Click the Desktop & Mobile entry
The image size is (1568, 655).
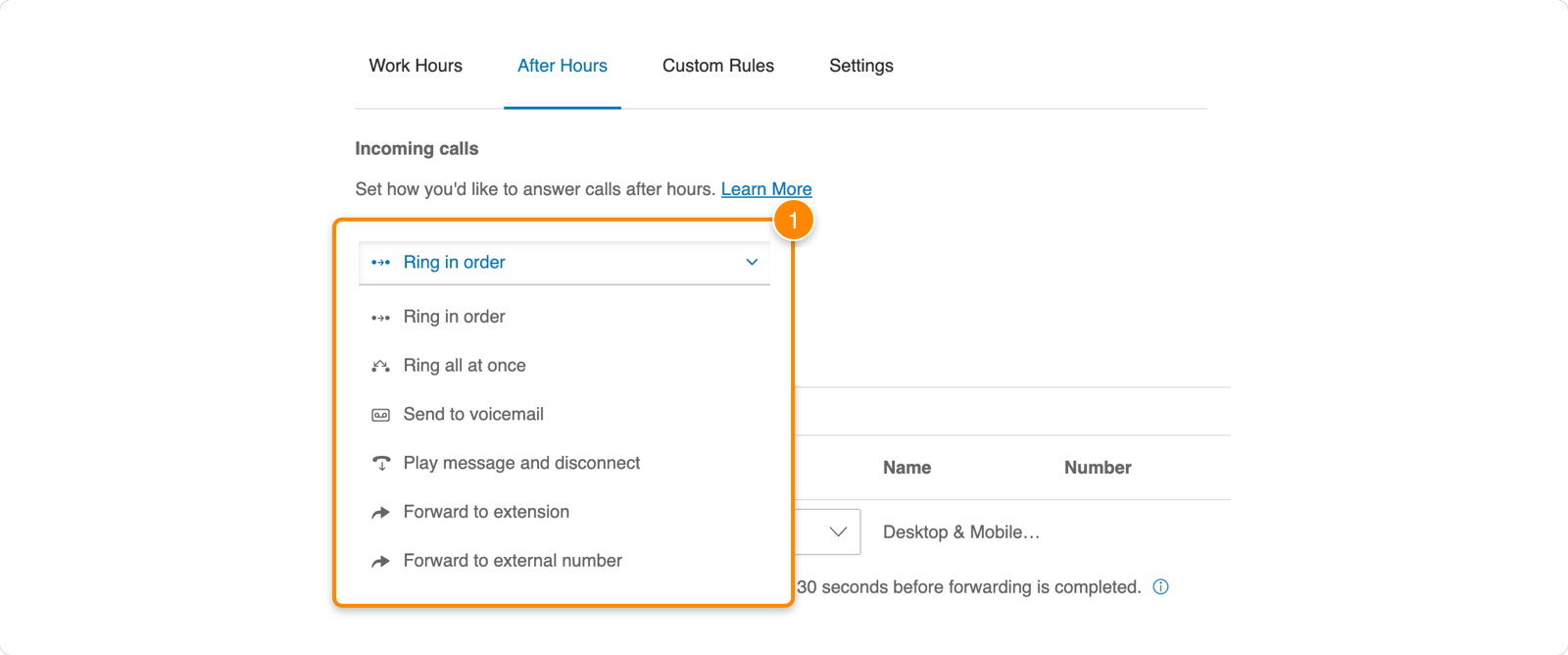click(960, 531)
